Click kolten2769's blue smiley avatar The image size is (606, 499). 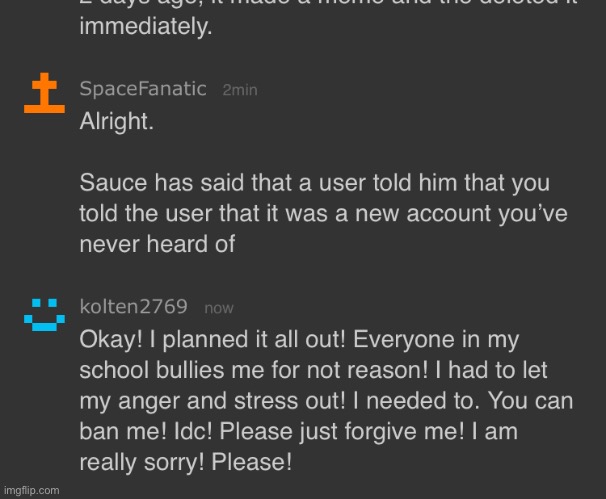(x=42, y=314)
